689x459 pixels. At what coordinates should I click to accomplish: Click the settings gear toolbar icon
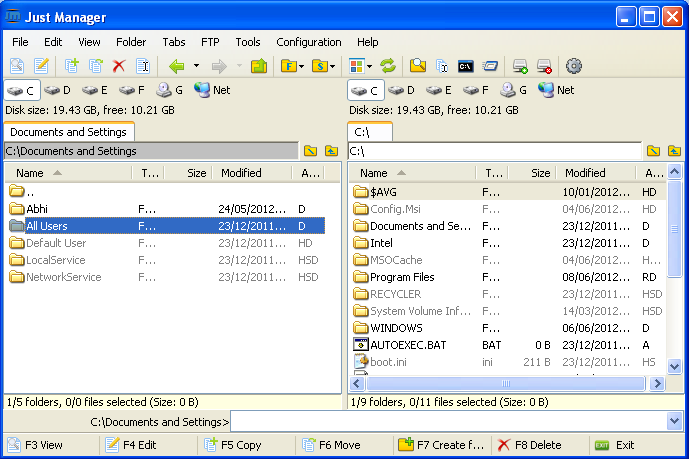pos(574,66)
